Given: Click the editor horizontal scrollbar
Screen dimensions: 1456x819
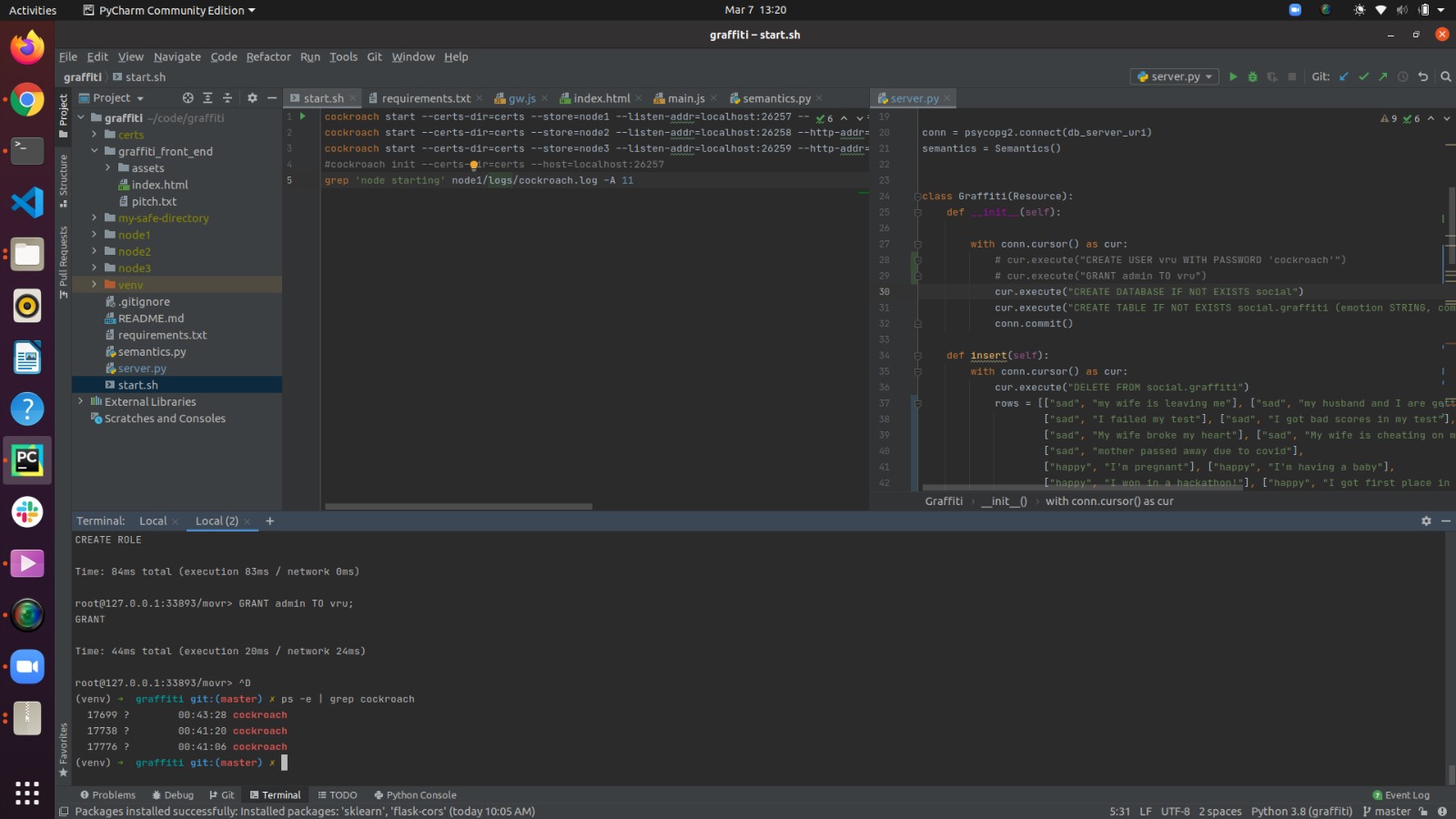Looking at the screenshot, I should [x=458, y=507].
